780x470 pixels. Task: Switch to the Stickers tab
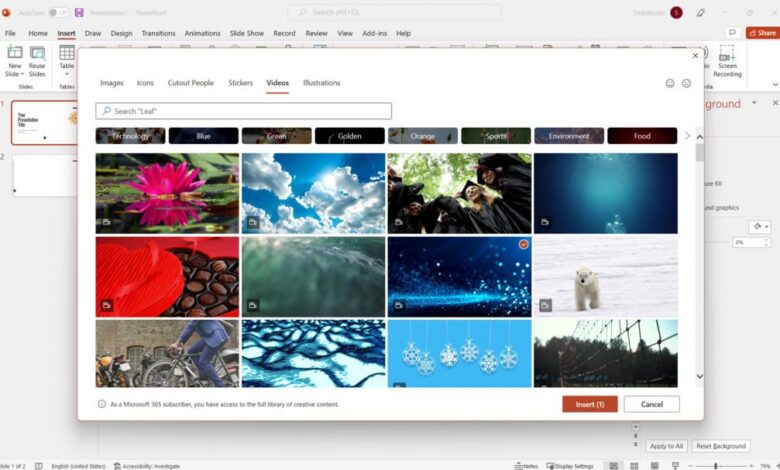[x=240, y=83]
